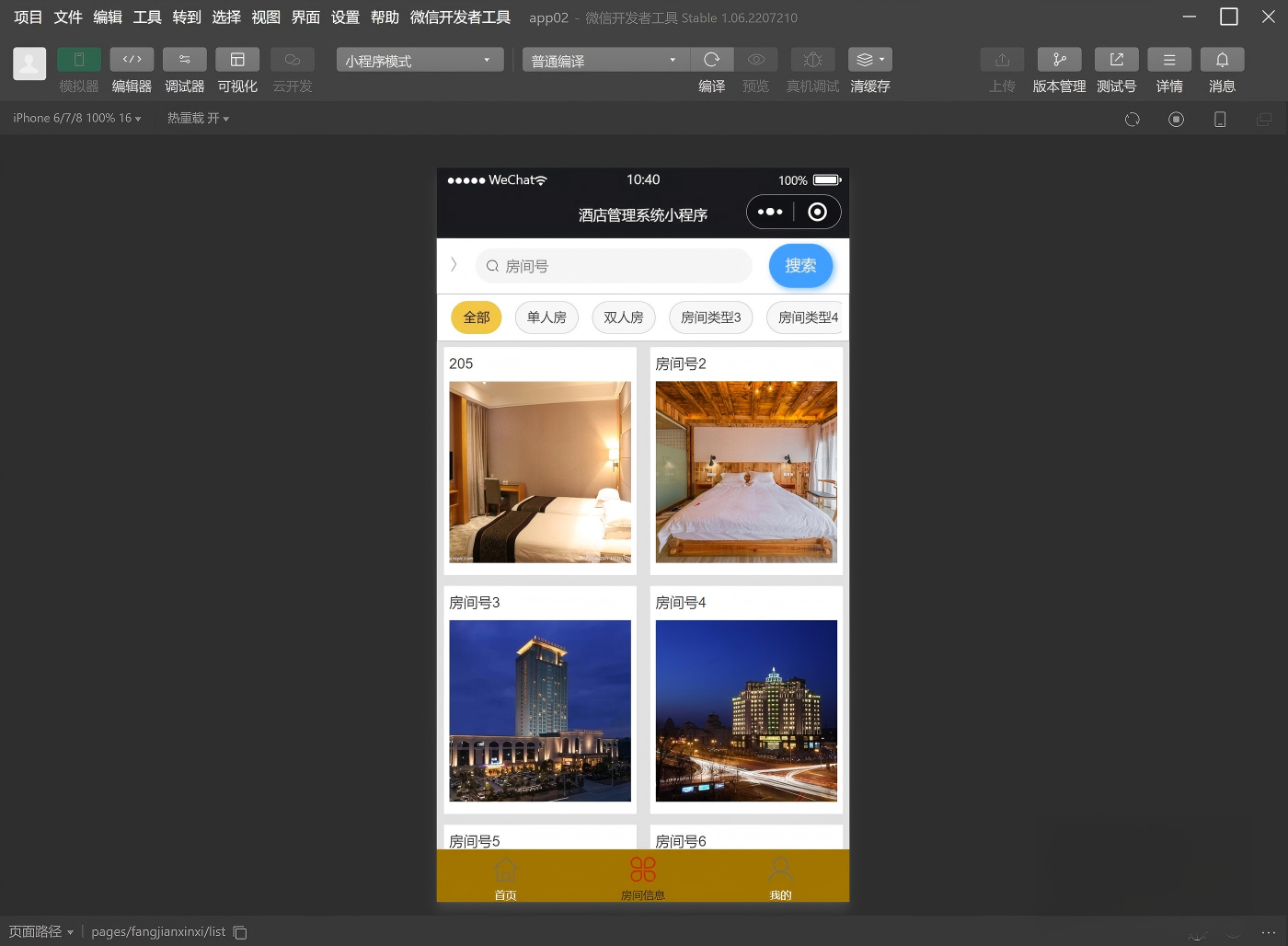
Task: Open the 微信开发者工具 menu
Action: pyautogui.click(x=460, y=17)
